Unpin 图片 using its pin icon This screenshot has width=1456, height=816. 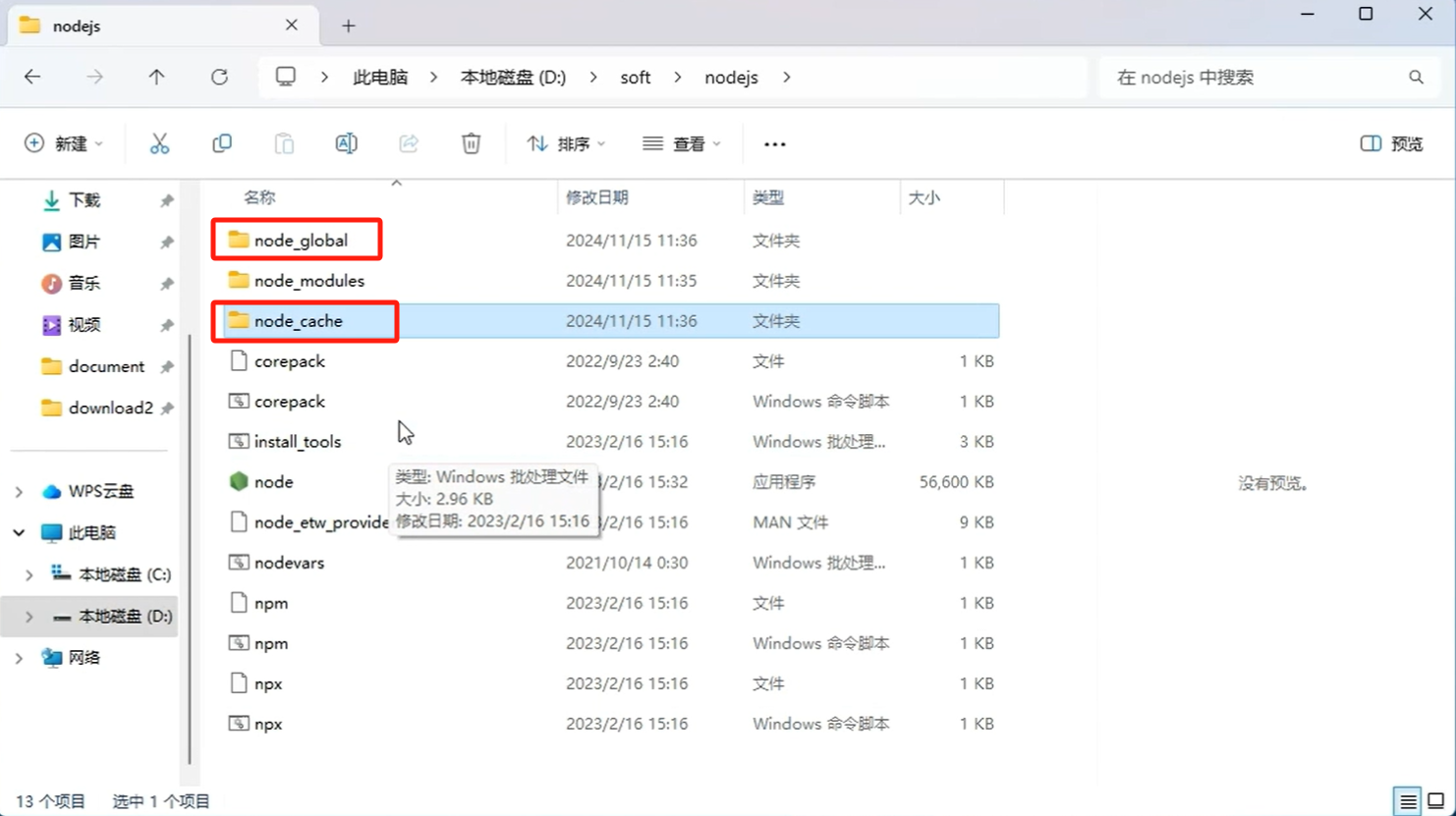[167, 242]
